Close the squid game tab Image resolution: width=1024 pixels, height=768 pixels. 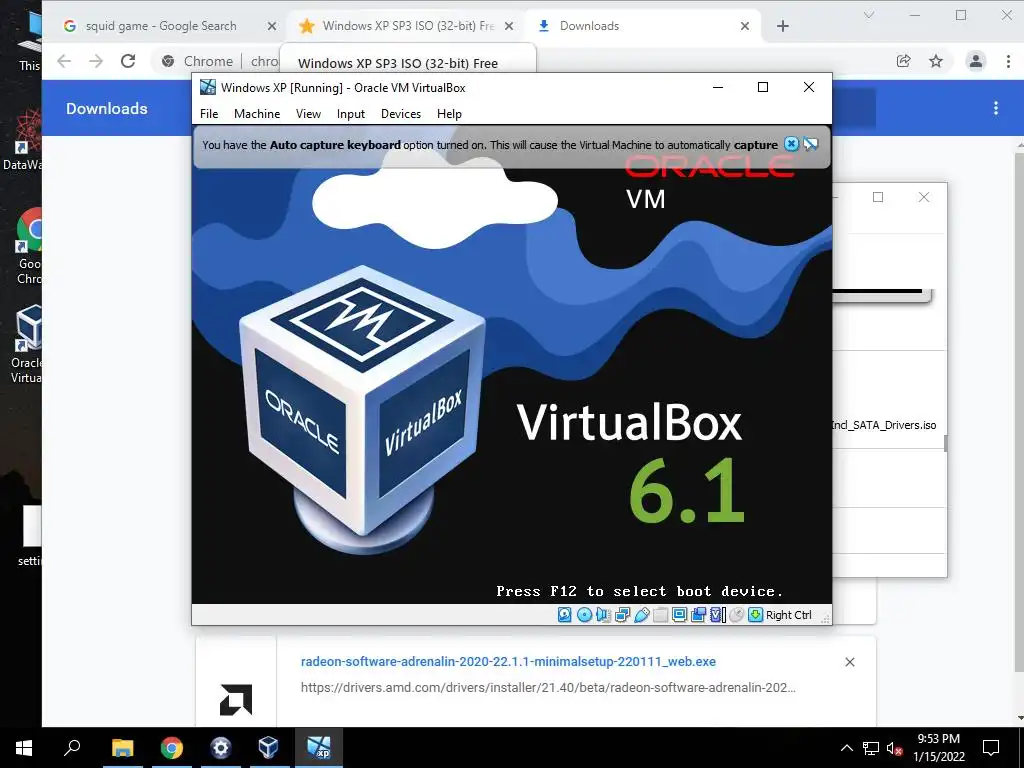click(x=272, y=26)
